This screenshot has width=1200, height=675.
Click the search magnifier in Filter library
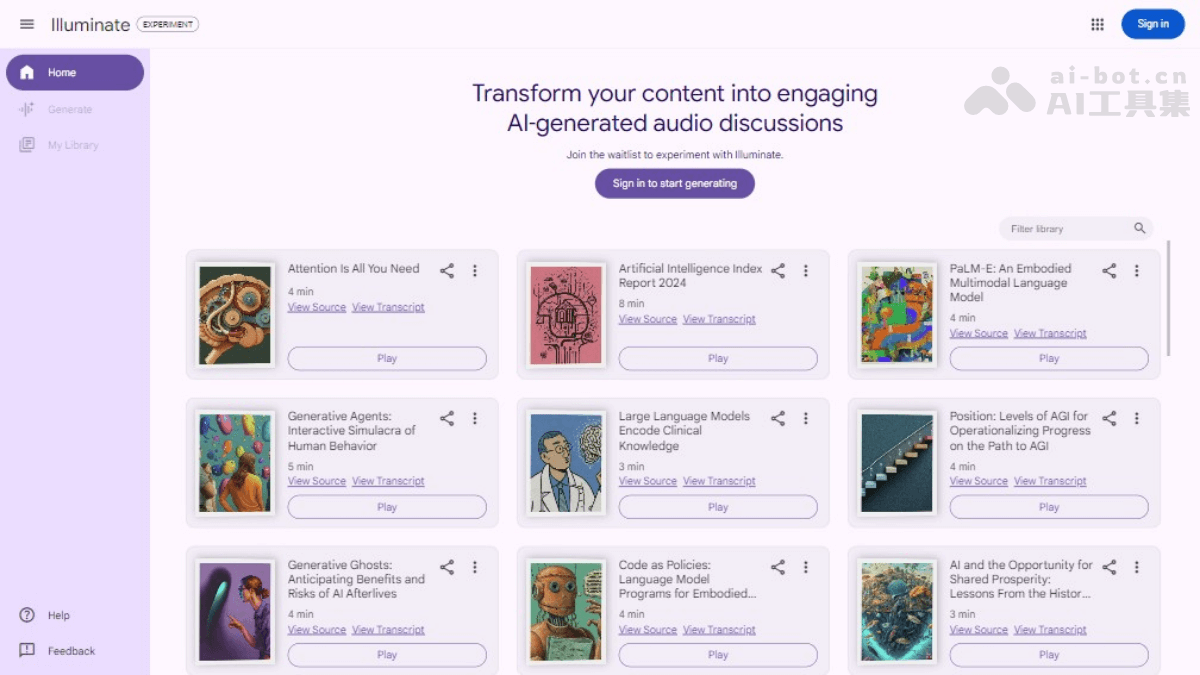click(1139, 229)
